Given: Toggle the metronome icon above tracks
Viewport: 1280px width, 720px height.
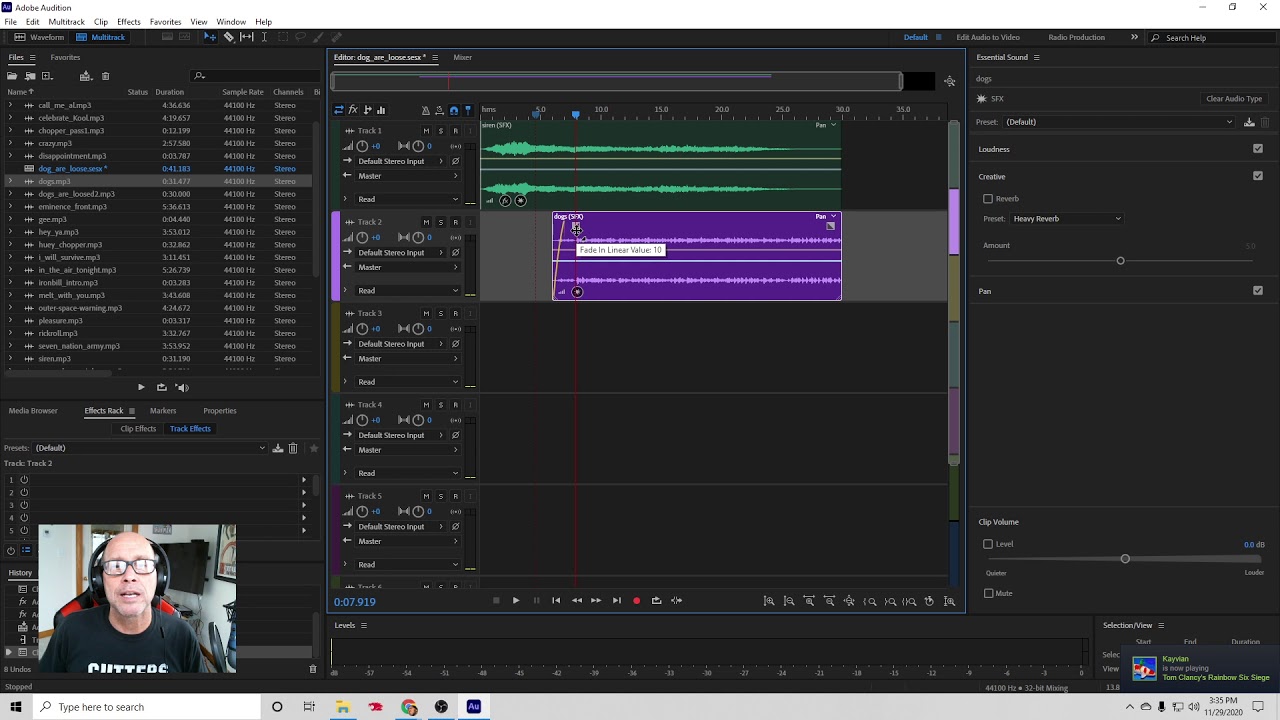Looking at the screenshot, I should (425, 110).
